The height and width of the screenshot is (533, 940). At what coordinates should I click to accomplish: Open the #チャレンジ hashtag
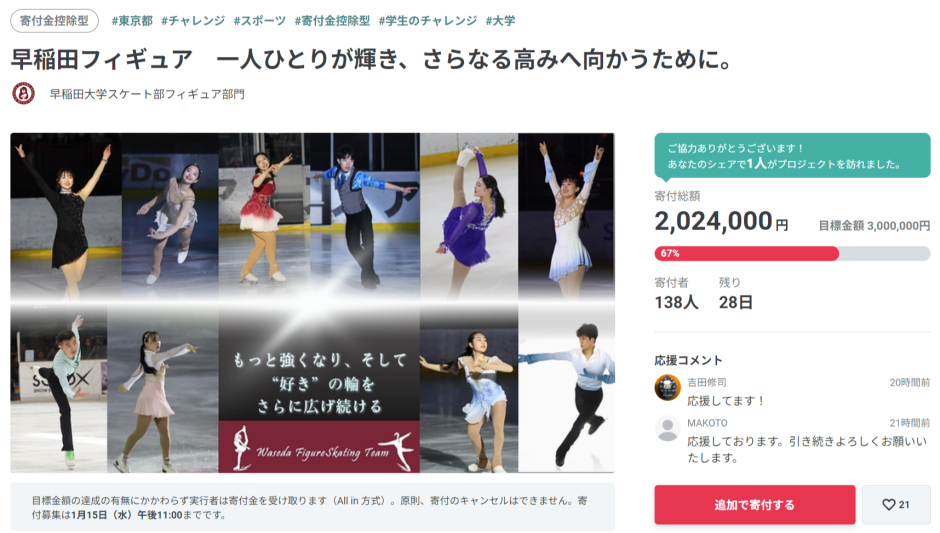coord(193,20)
